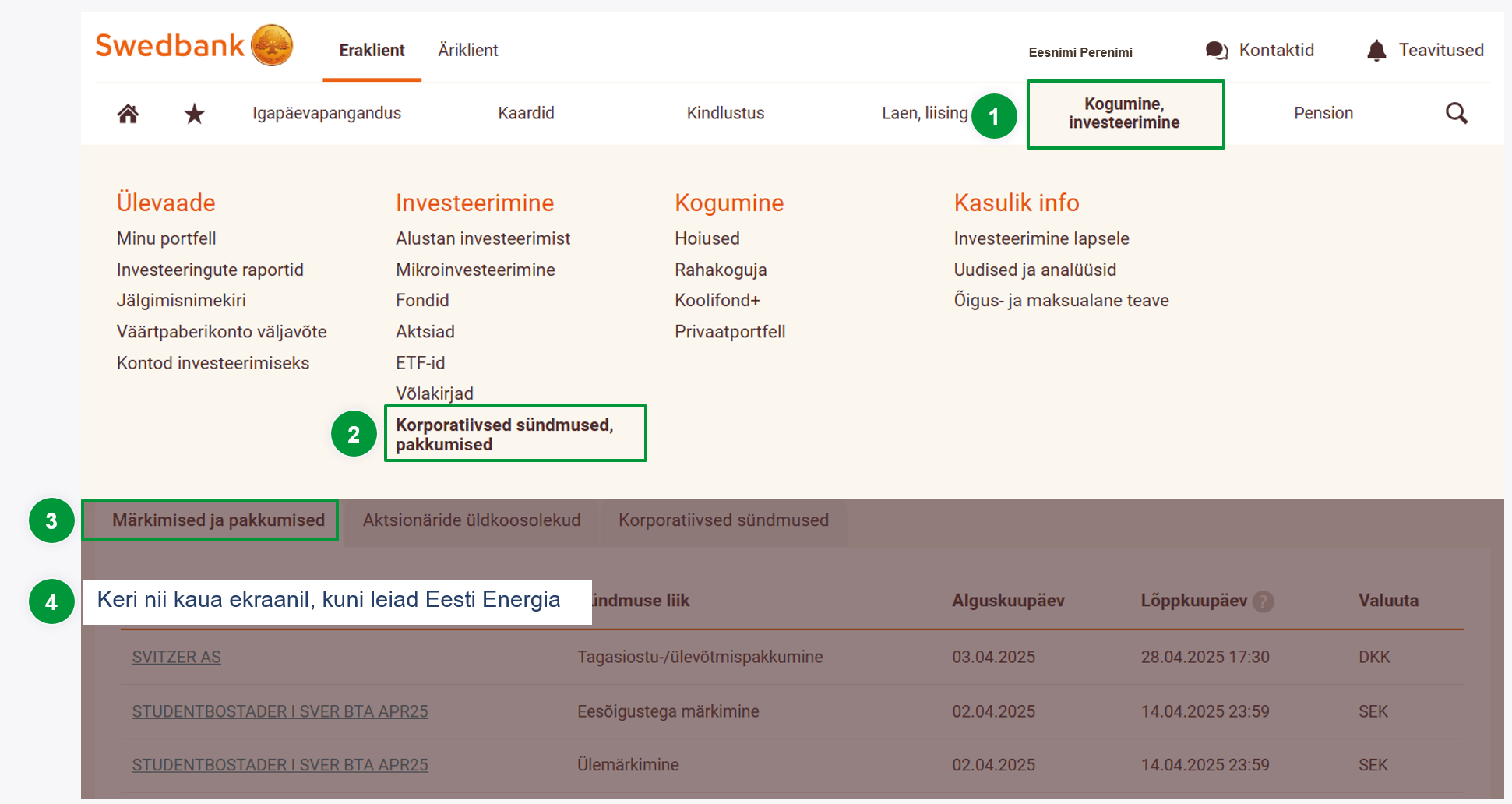The width and height of the screenshot is (1512, 804).
Task: Click the Lõppkuupäev help question-mark icon
Action: [x=1263, y=601]
